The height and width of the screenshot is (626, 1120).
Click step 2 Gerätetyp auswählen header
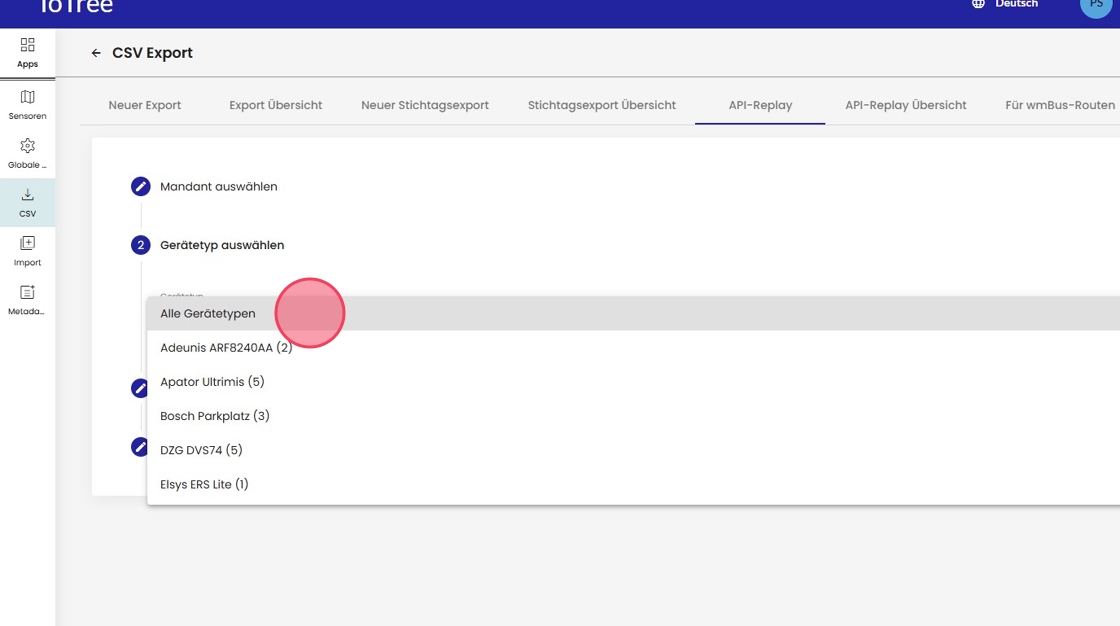(x=222, y=245)
